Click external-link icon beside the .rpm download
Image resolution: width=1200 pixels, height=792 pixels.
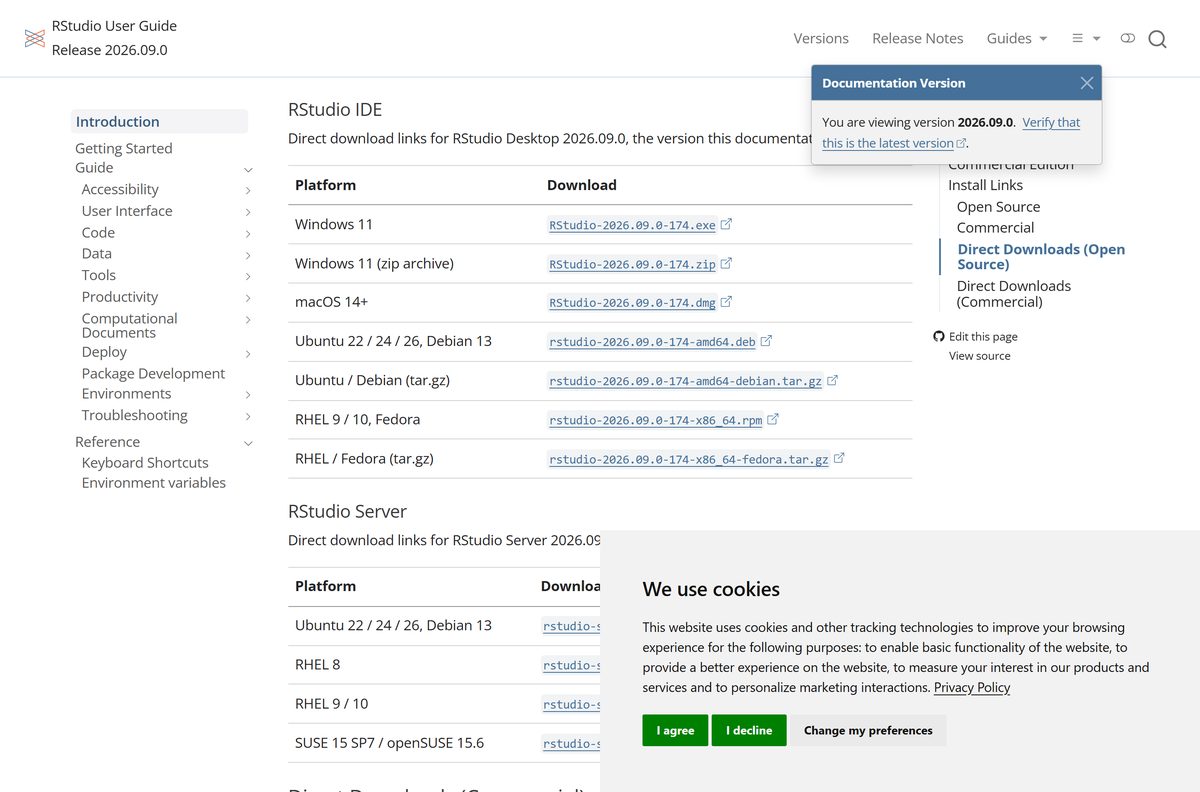pyautogui.click(x=772, y=419)
